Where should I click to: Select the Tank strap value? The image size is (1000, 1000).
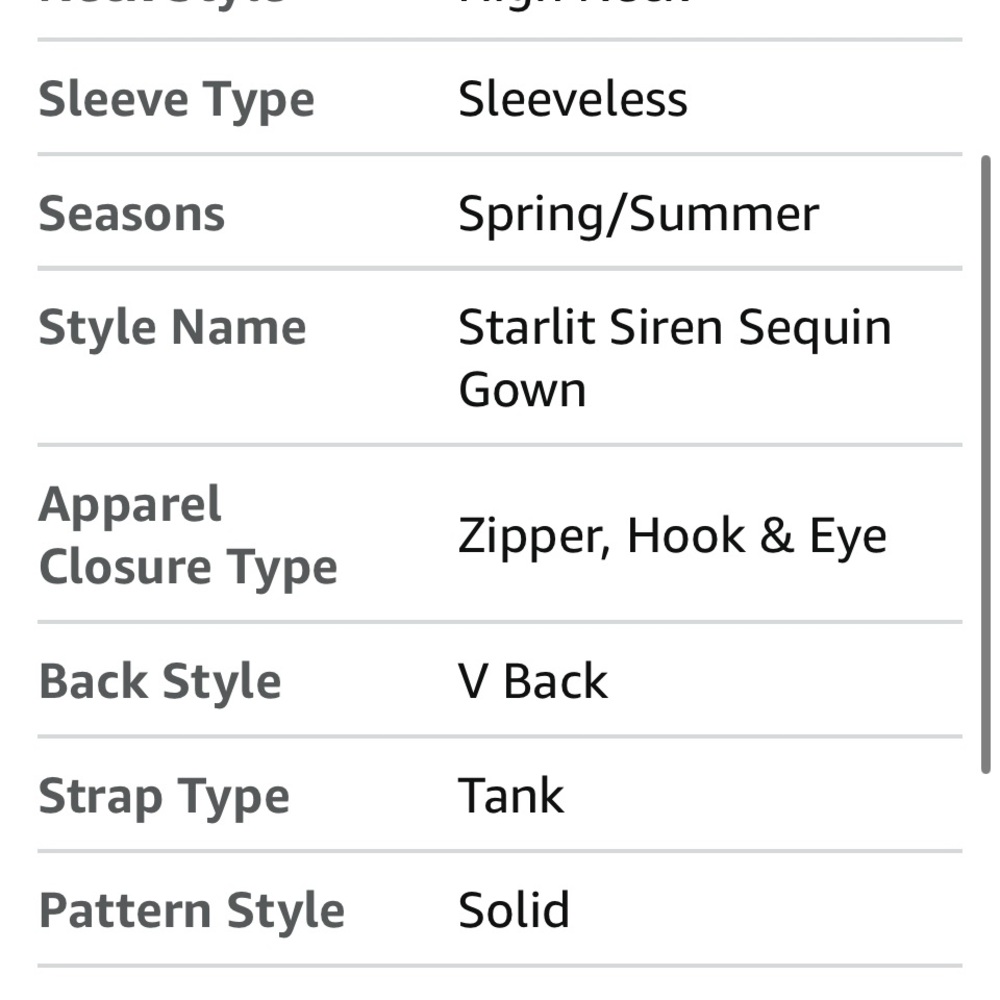511,797
